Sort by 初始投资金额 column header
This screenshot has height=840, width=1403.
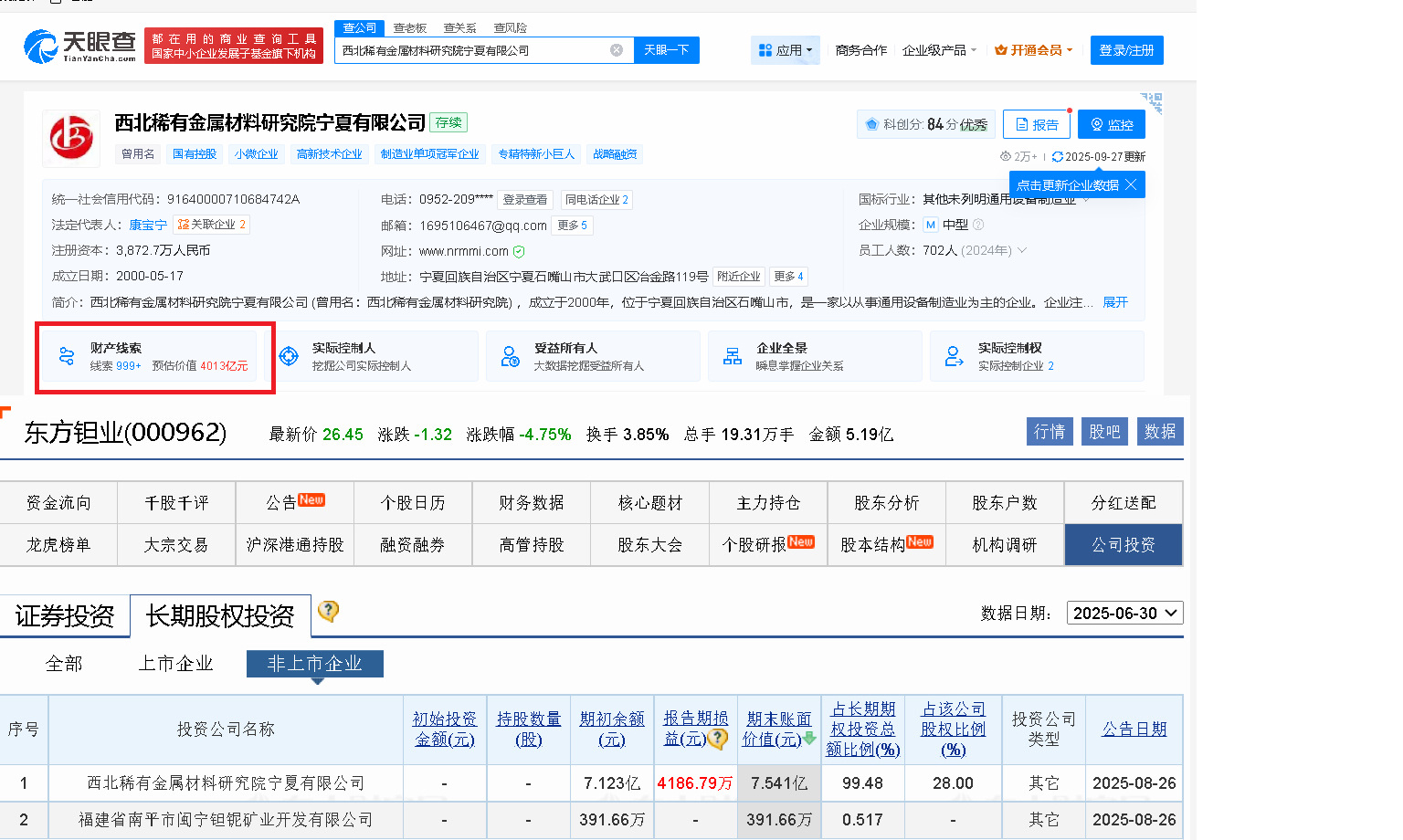click(445, 730)
